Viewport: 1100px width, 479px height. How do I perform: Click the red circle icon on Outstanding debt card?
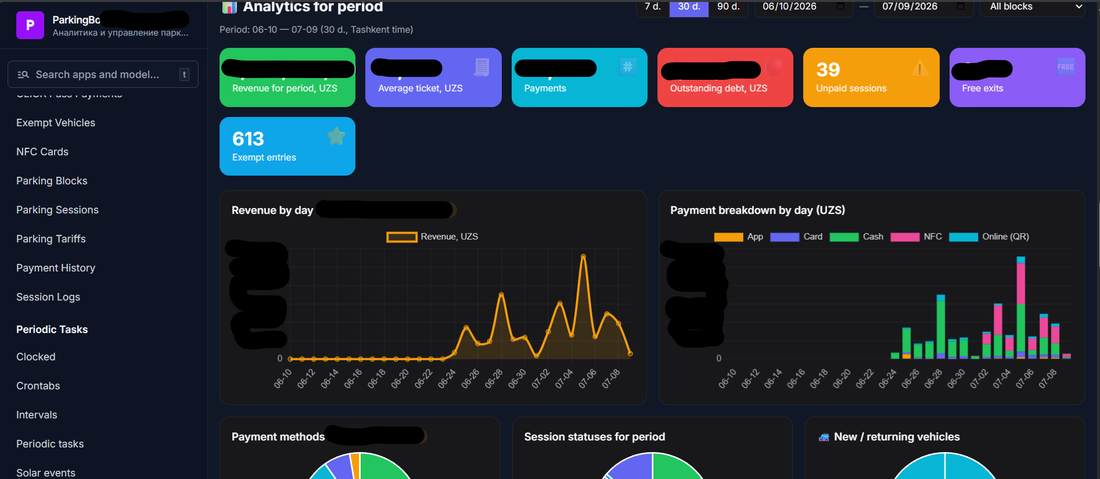click(775, 67)
